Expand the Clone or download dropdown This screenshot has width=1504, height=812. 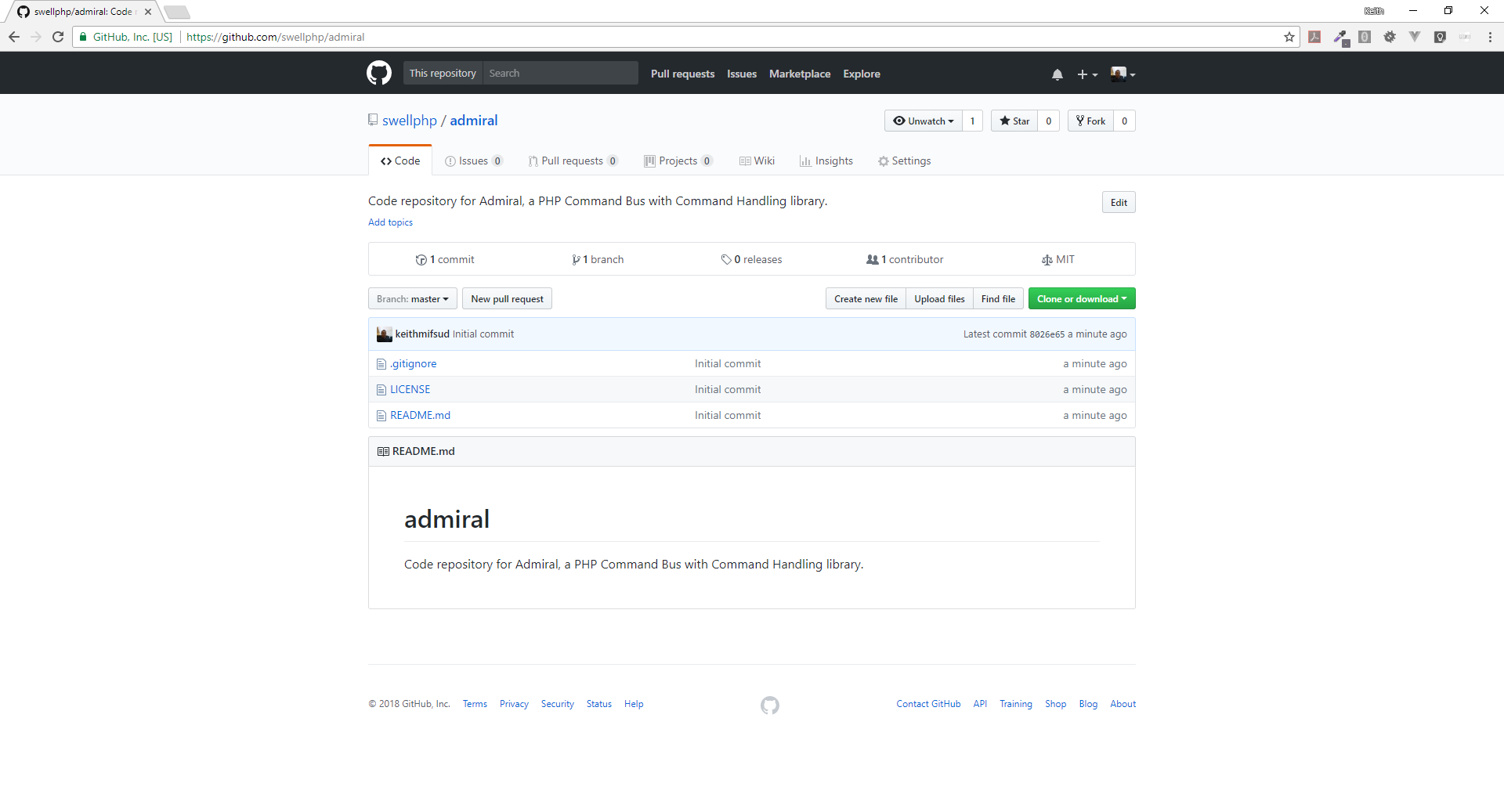point(1082,298)
